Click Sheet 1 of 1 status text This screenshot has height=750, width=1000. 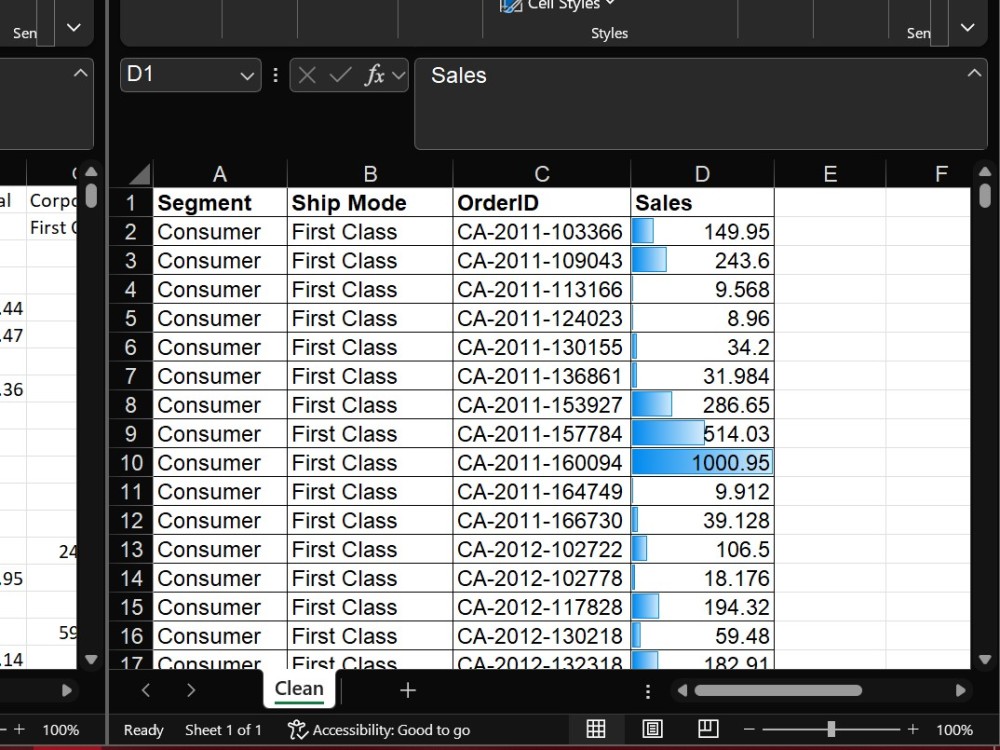click(x=223, y=730)
